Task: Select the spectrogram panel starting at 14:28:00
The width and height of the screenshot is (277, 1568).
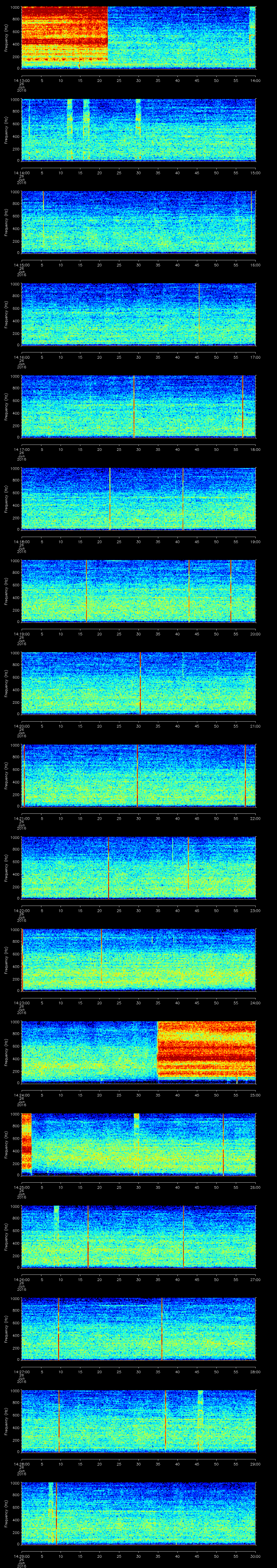Action: pos(138,1422)
